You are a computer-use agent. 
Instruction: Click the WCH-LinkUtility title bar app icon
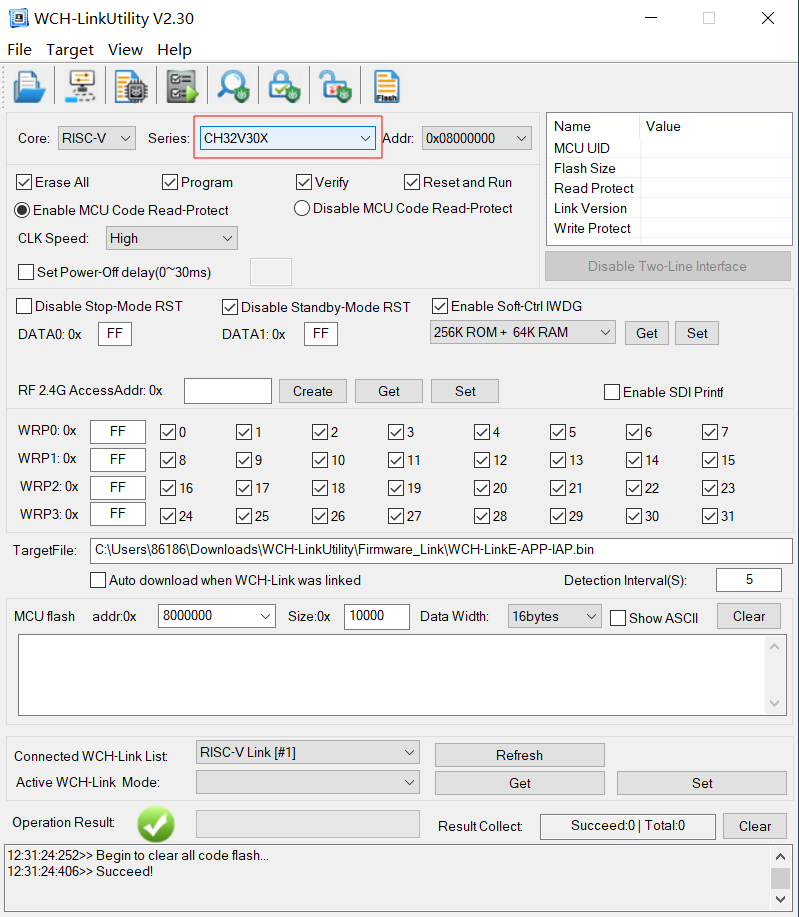tap(19, 18)
